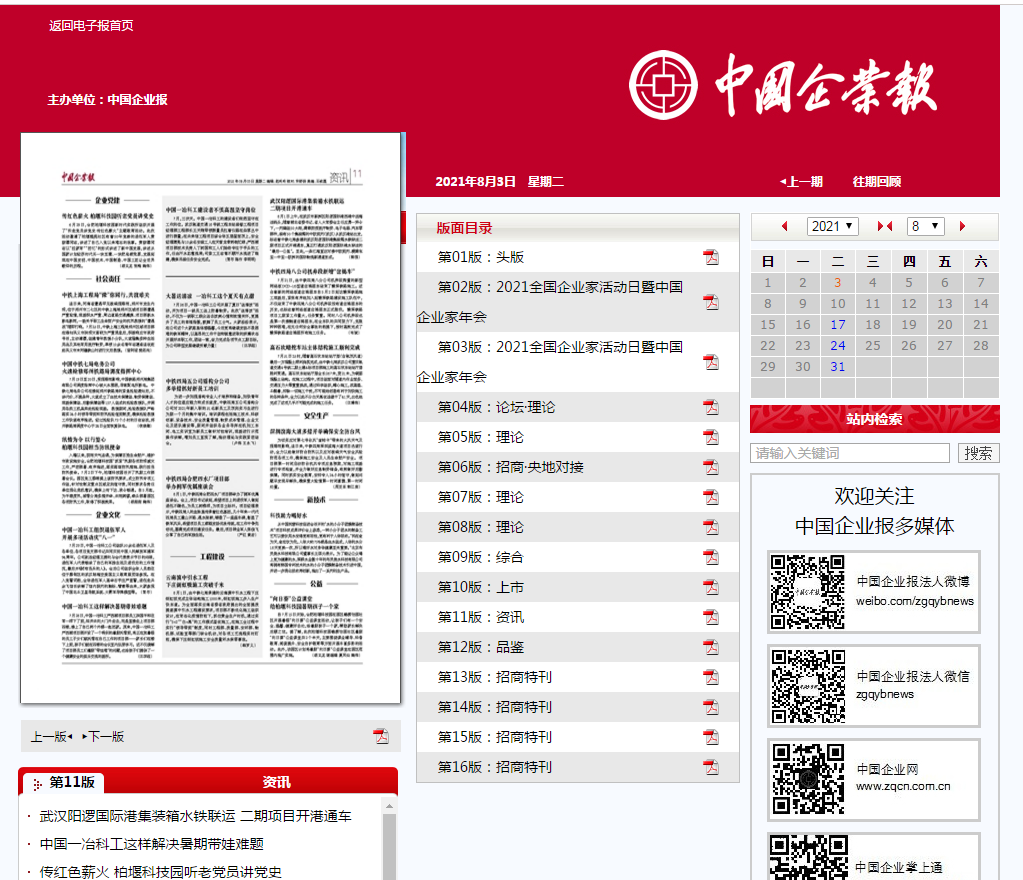Select August 3 in calendar
Viewport: 1023px width, 880px height.
coord(838,282)
